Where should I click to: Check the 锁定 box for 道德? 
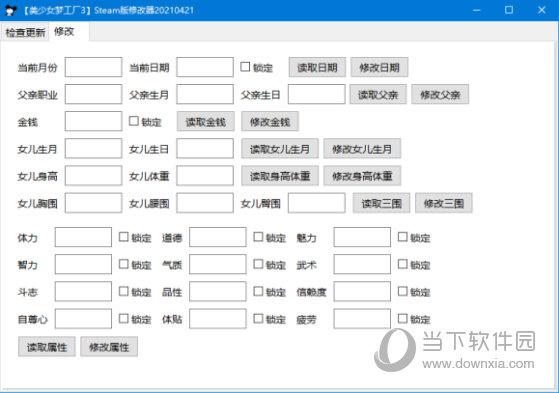coord(258,237)
